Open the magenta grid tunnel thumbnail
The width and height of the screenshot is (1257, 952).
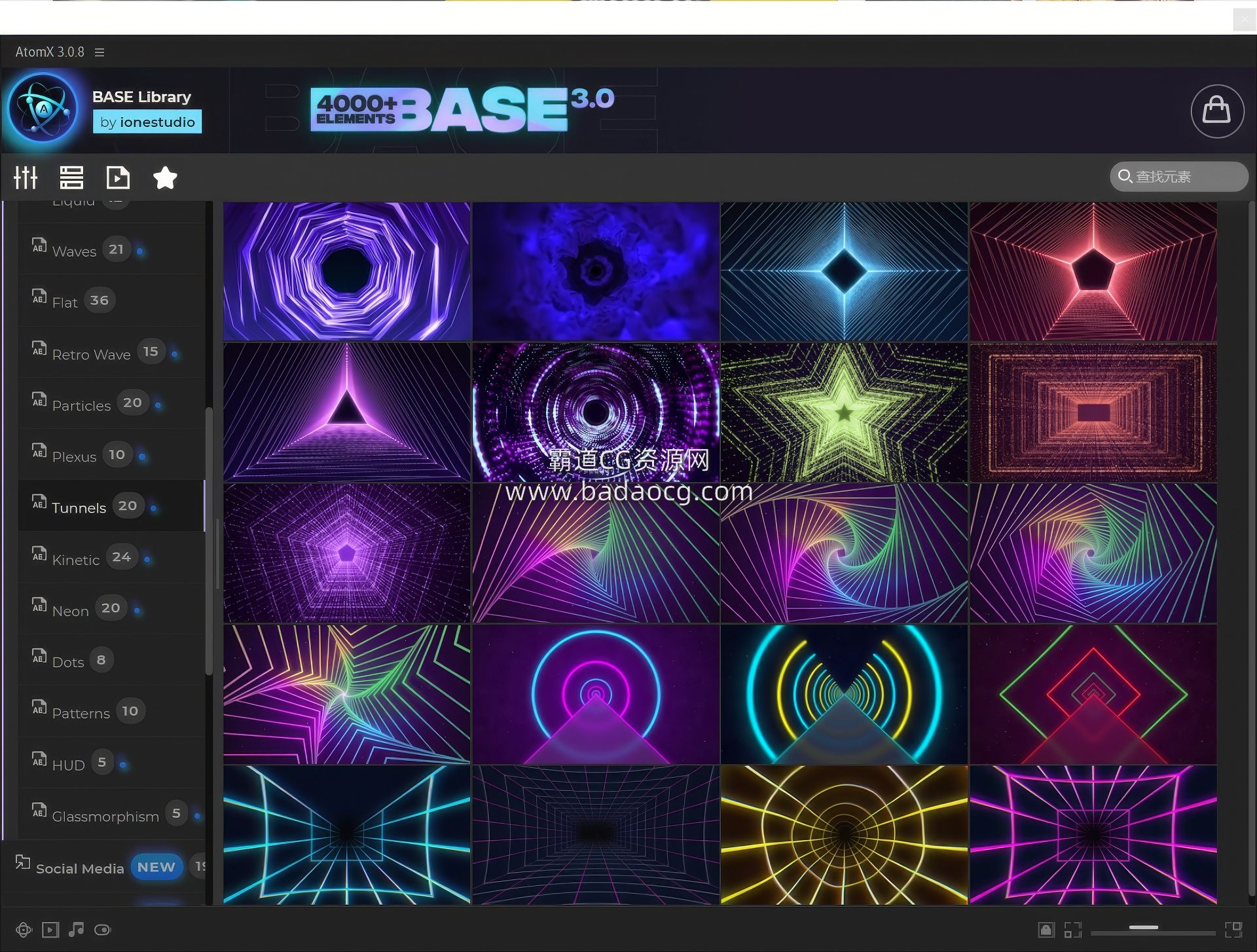point(1093,835)
